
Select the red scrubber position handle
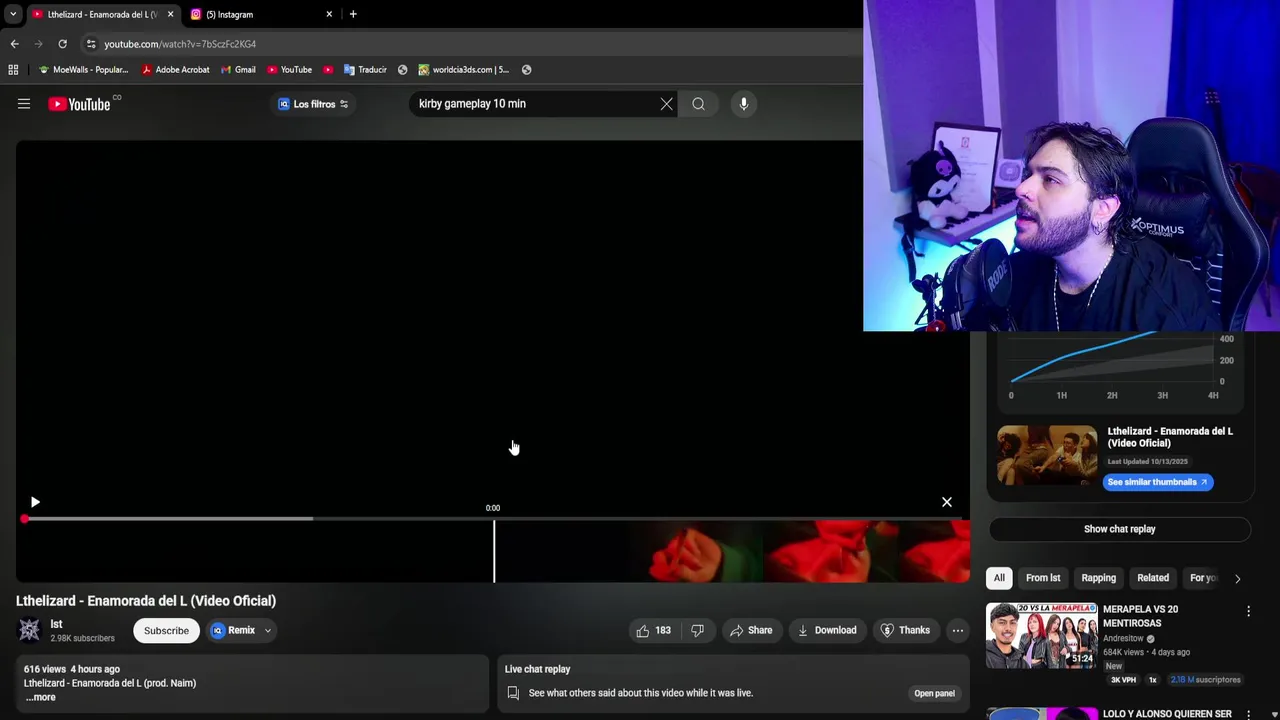[x=25, y=519]
